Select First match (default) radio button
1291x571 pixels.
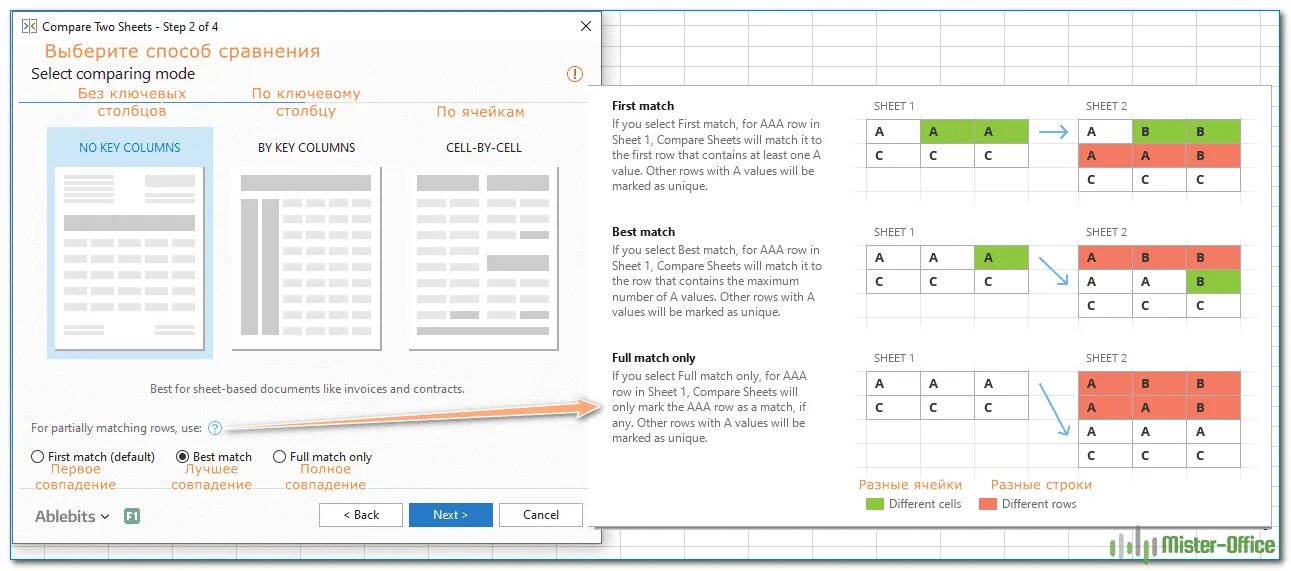(38, 457)
